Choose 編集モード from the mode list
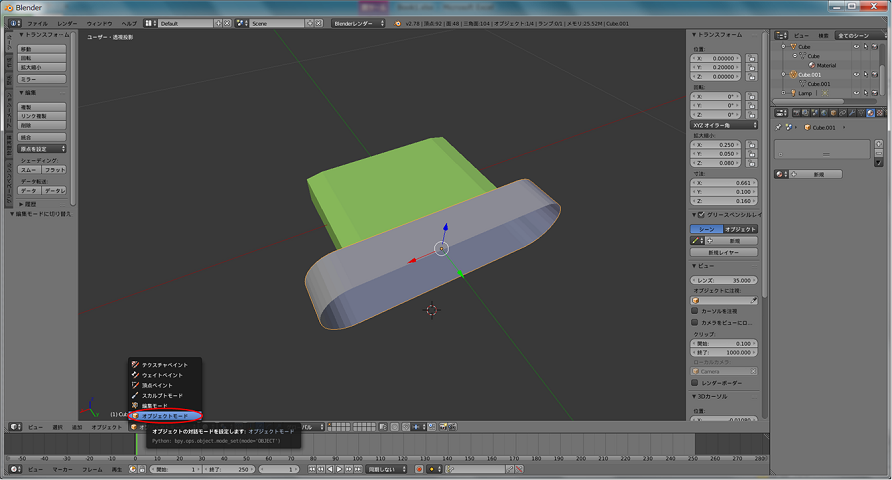 (160, 405)
